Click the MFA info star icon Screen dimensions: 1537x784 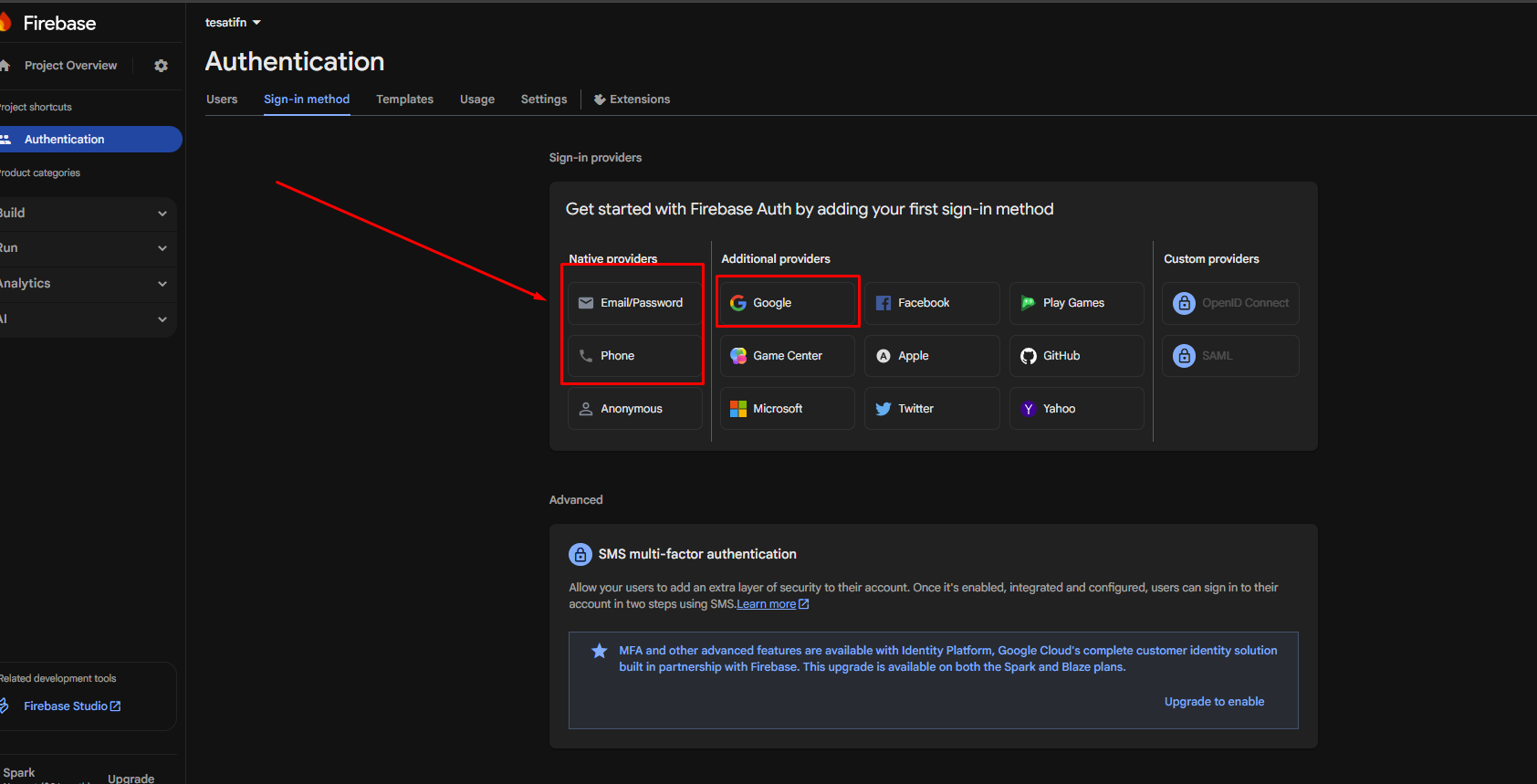[600, 651]
